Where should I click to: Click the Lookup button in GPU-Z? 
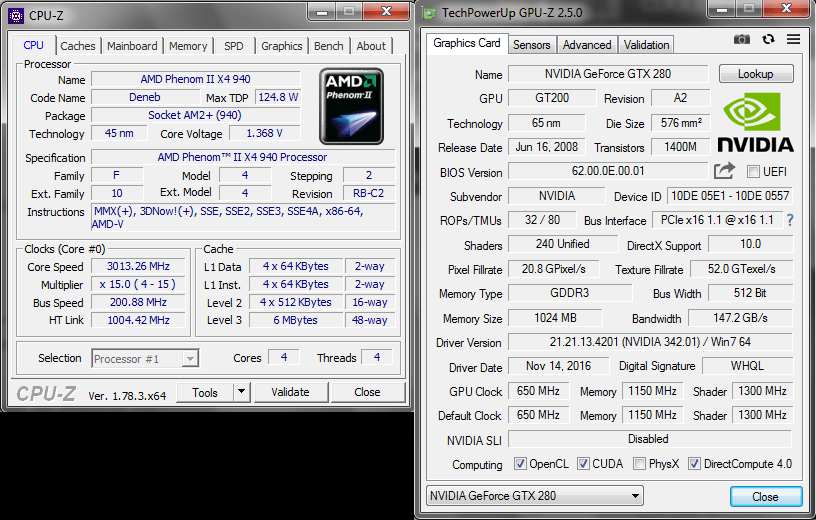tap(756, 74)
